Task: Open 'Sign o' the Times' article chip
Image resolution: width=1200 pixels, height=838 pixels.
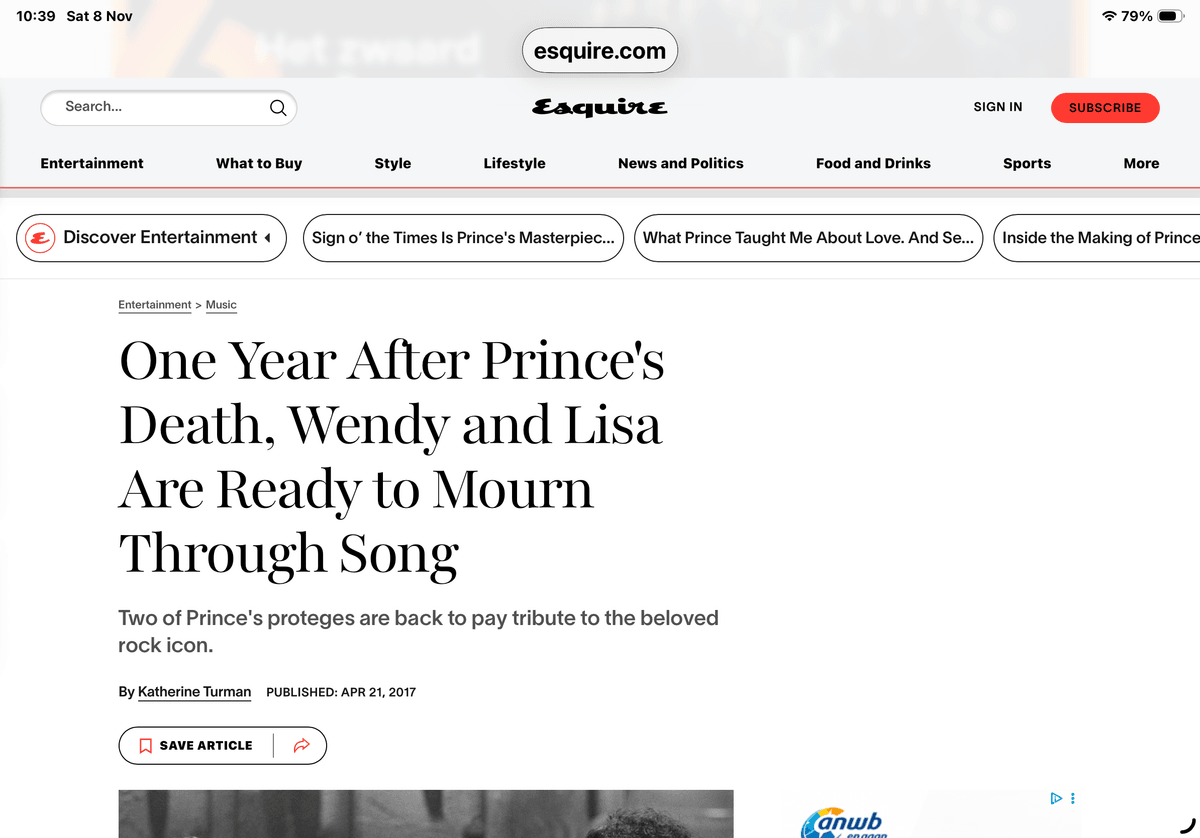Action: [463, 238]
